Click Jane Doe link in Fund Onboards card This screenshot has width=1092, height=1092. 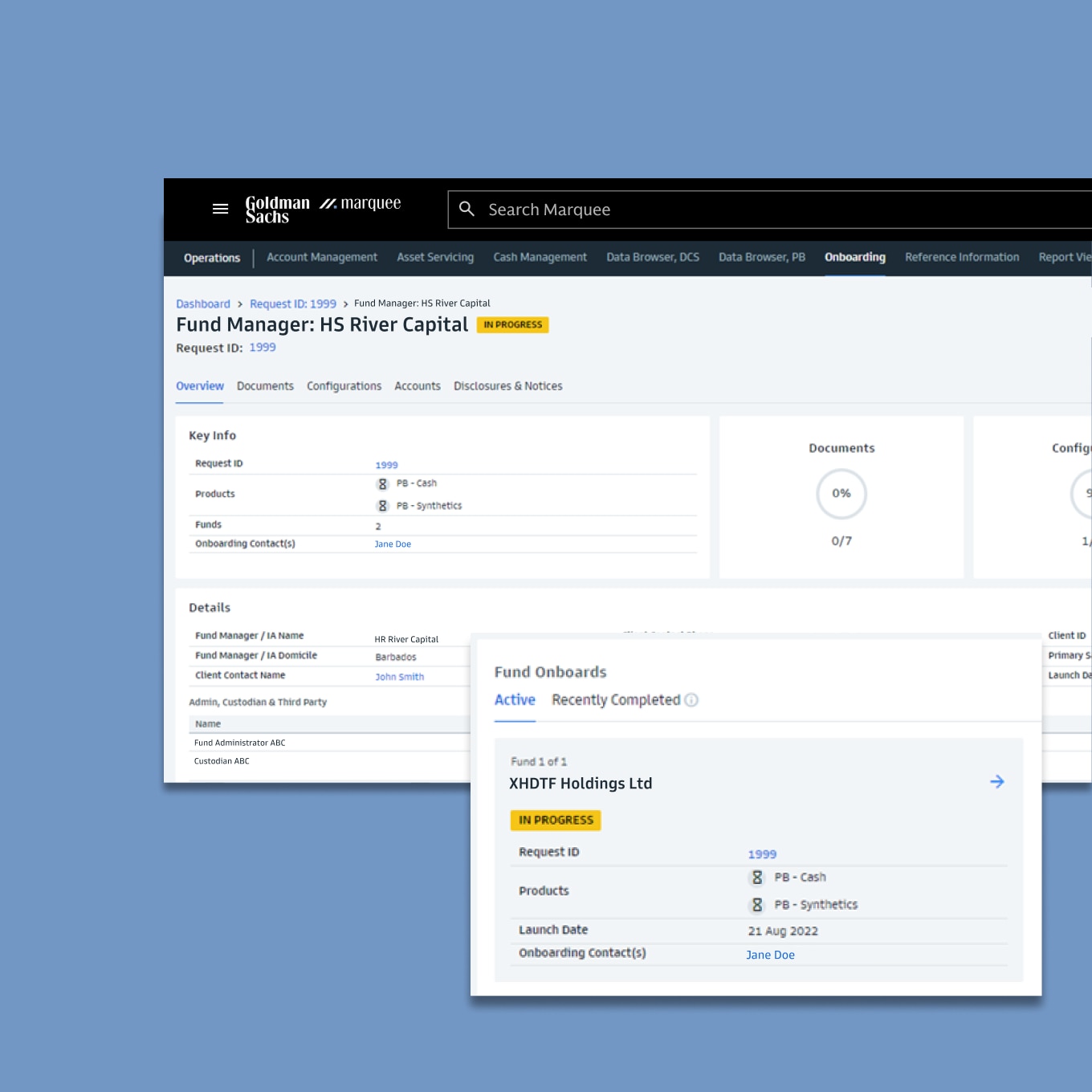[x=771, y=955]
